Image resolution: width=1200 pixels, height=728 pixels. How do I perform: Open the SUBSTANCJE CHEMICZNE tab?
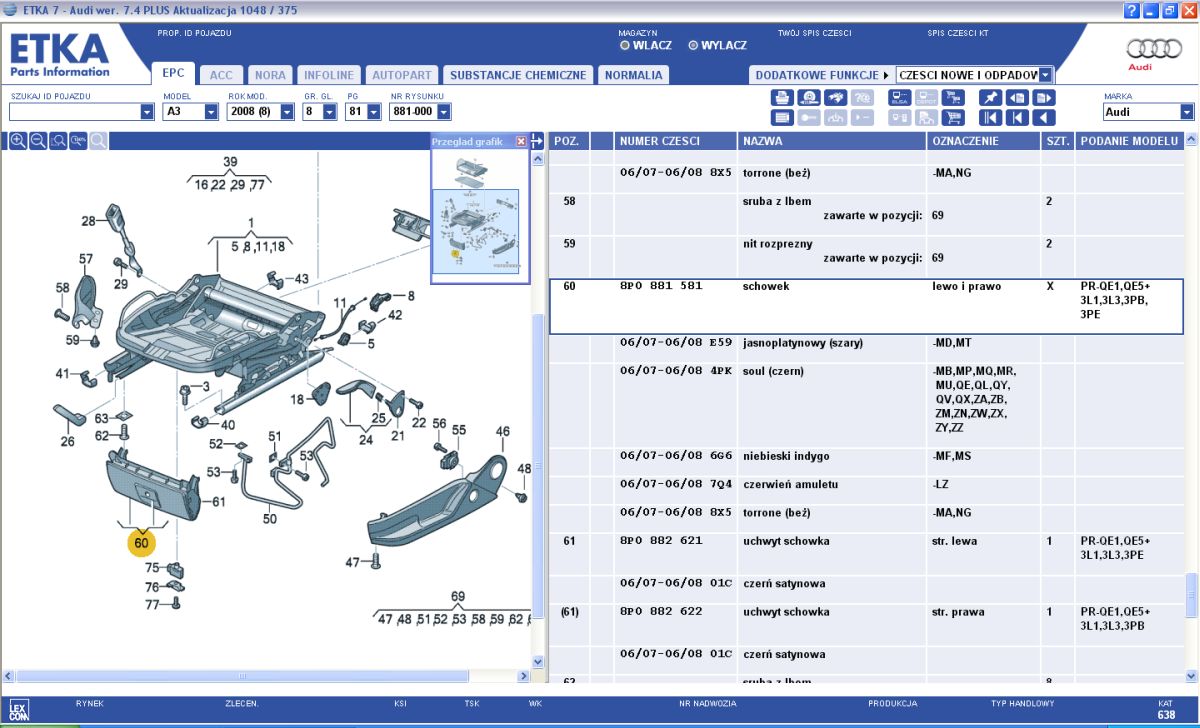pyautogui.click(x=518, y=75)
